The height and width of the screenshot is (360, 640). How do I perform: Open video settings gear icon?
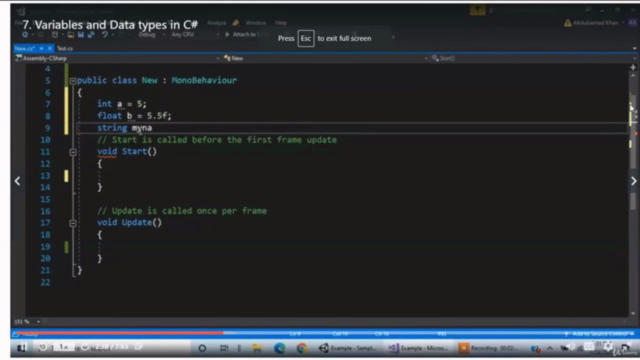pos(608,347)
